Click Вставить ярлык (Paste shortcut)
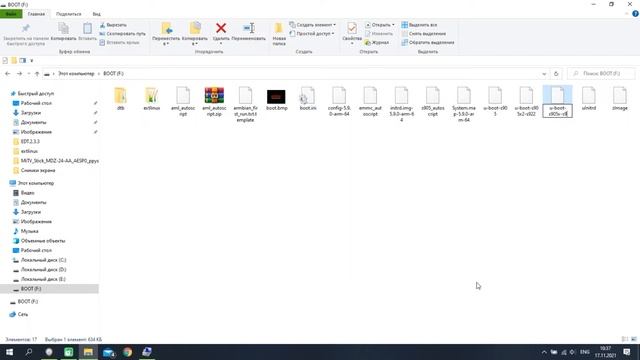 119,42
